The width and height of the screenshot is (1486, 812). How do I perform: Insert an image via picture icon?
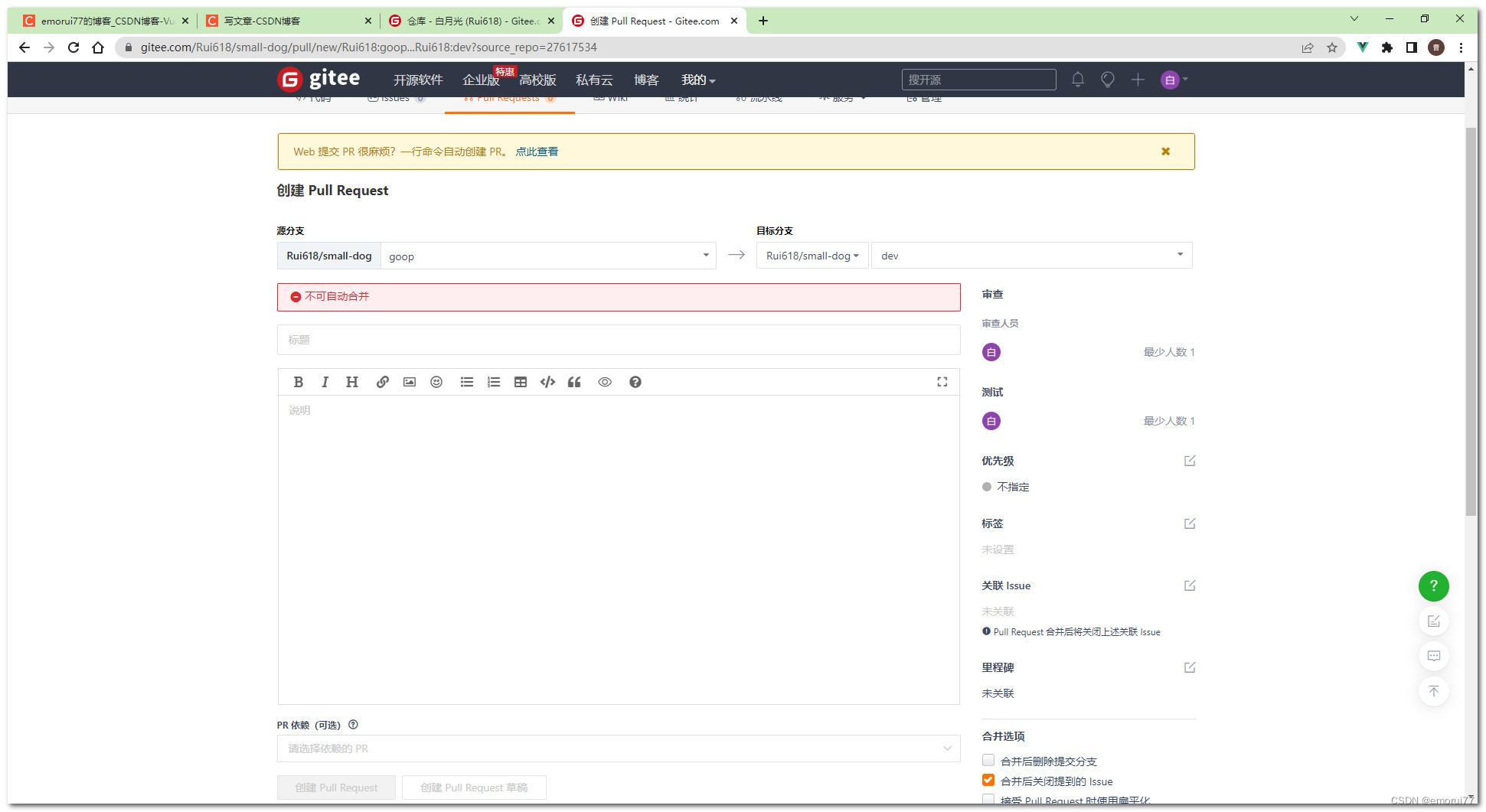click(410, 382)
